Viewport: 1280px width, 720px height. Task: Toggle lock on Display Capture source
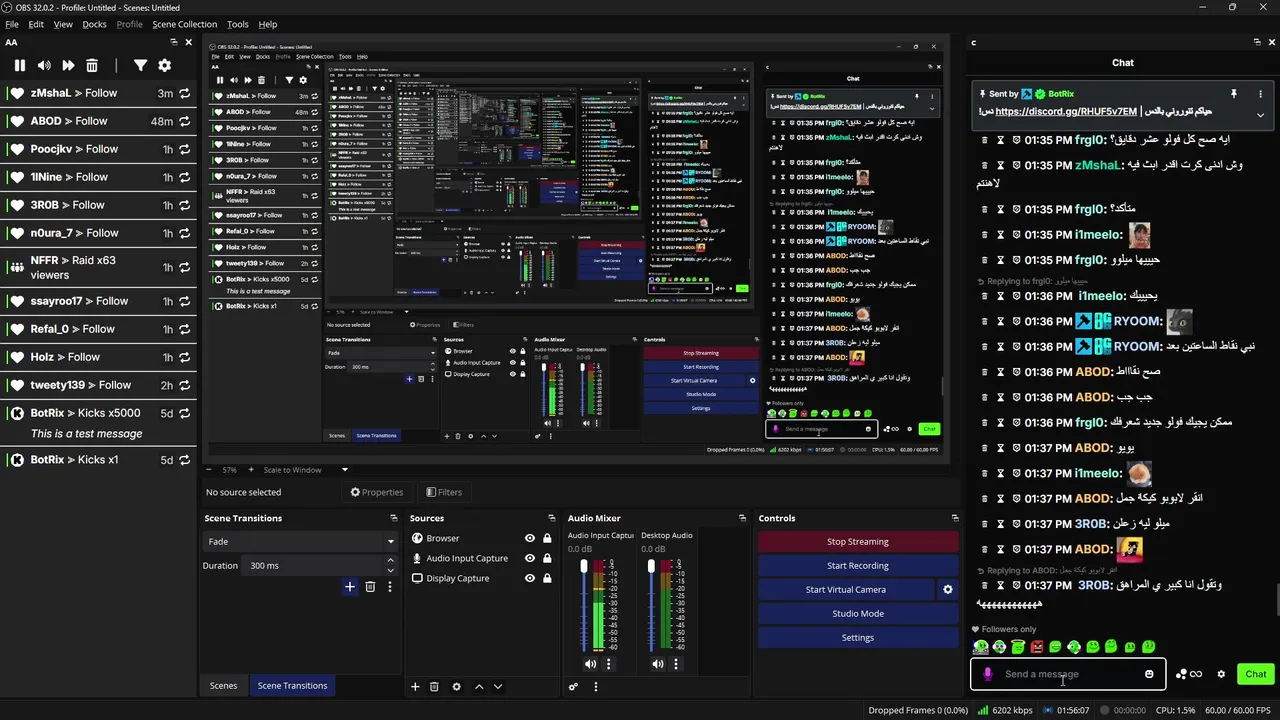pyautogui.click(x=547, y=578)
